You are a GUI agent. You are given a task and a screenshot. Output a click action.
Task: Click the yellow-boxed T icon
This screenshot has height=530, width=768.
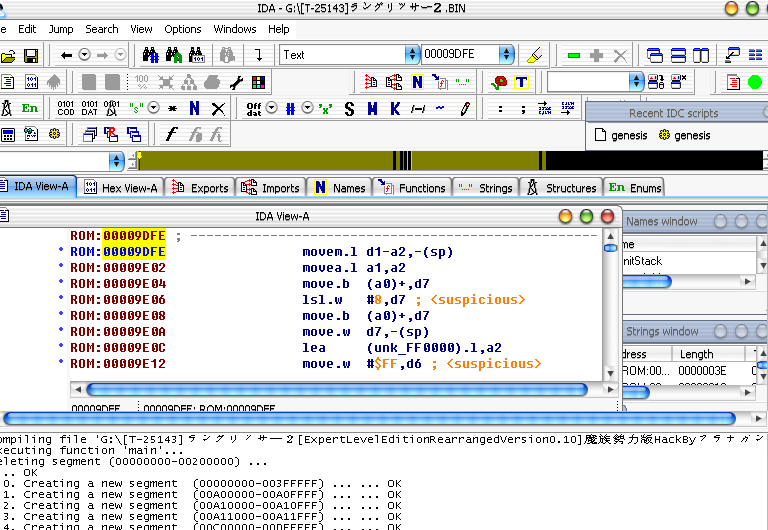(x=521, y=82)
